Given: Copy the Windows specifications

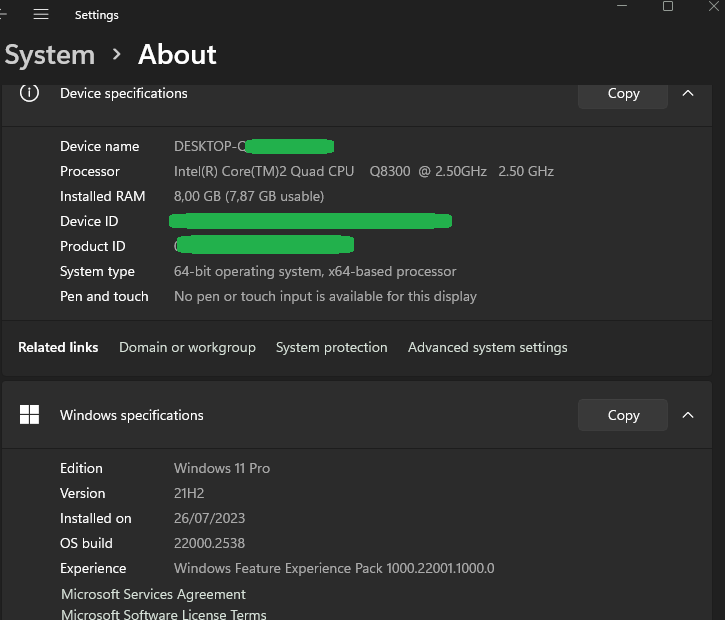Looking at the screenshot, I should coord(623,415).
